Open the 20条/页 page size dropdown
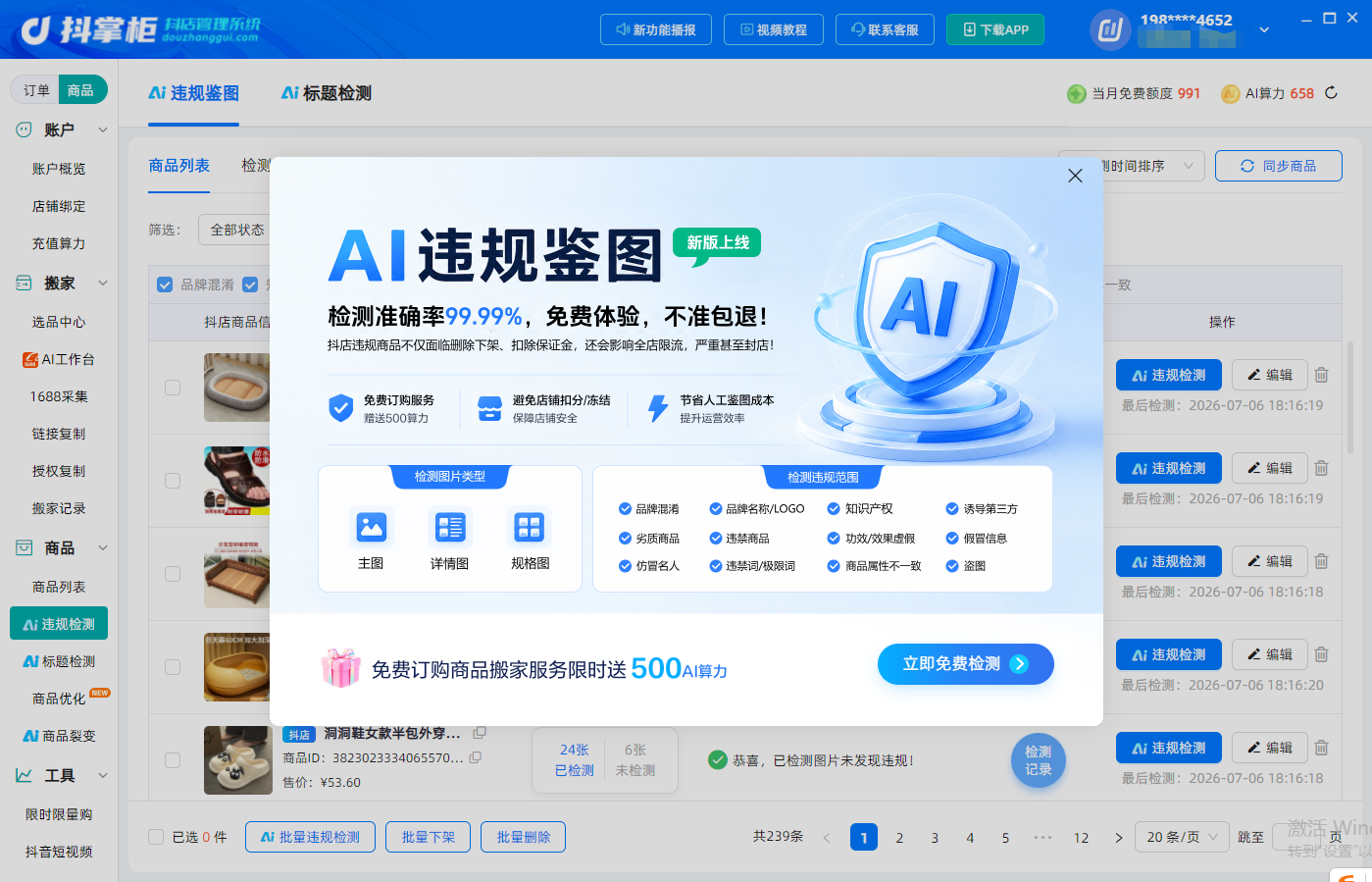The height and width of the screenshot is (882, 1372). [x=1182, y=837]
